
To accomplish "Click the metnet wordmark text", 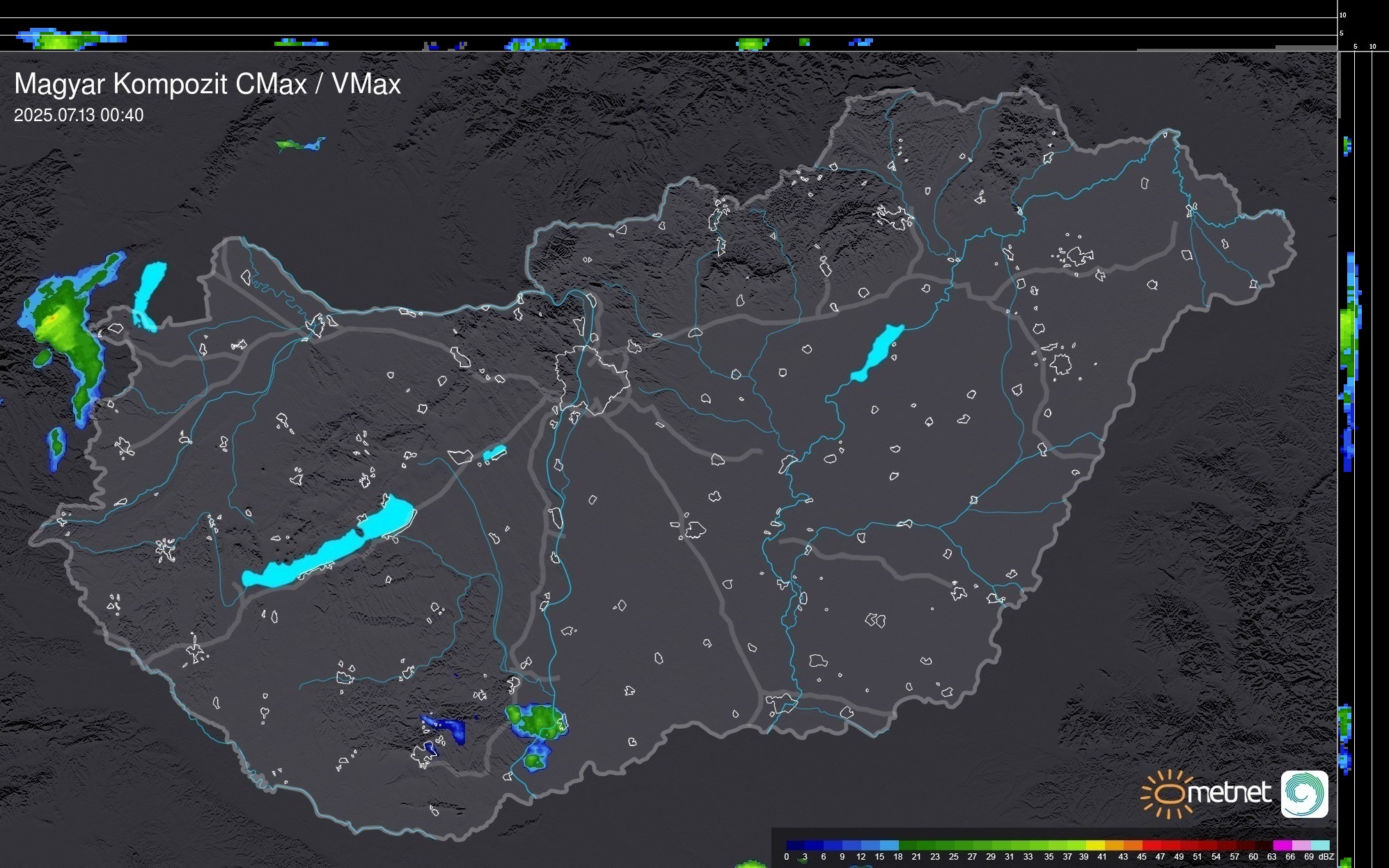I will pos(1229,793).
